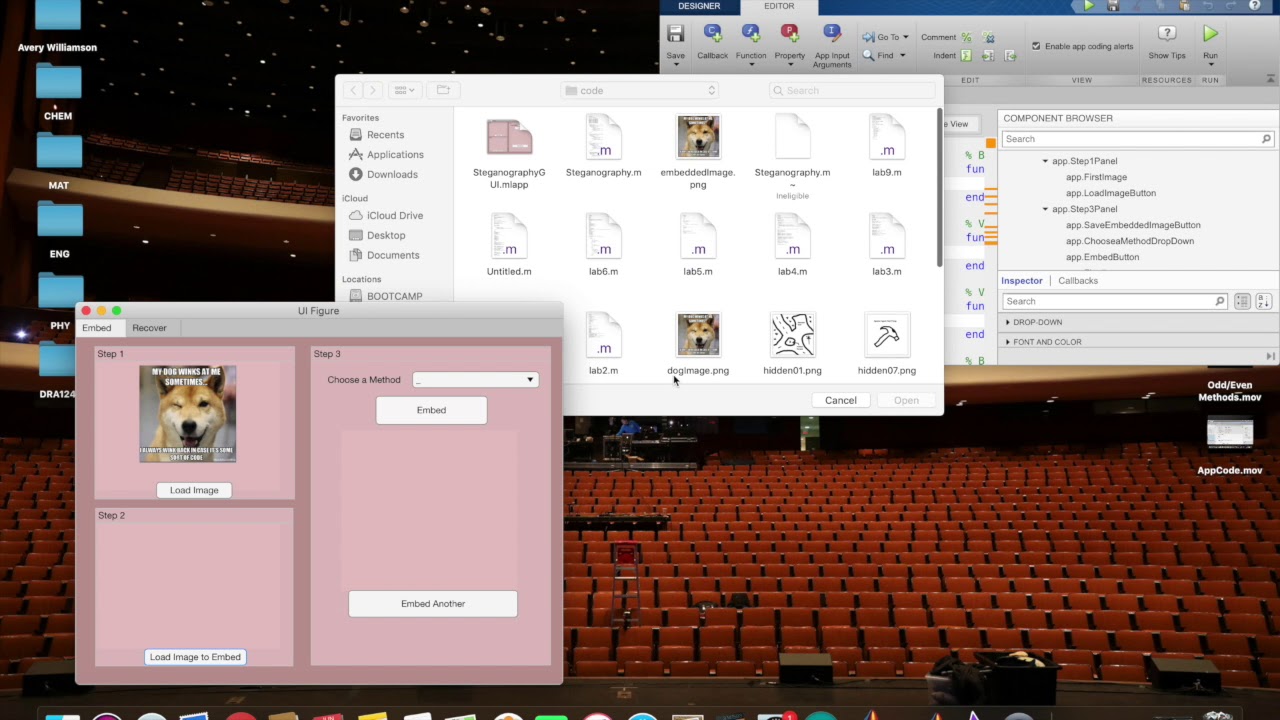Open the Callbacks tab in the Component Browser

click(1077, 281)
